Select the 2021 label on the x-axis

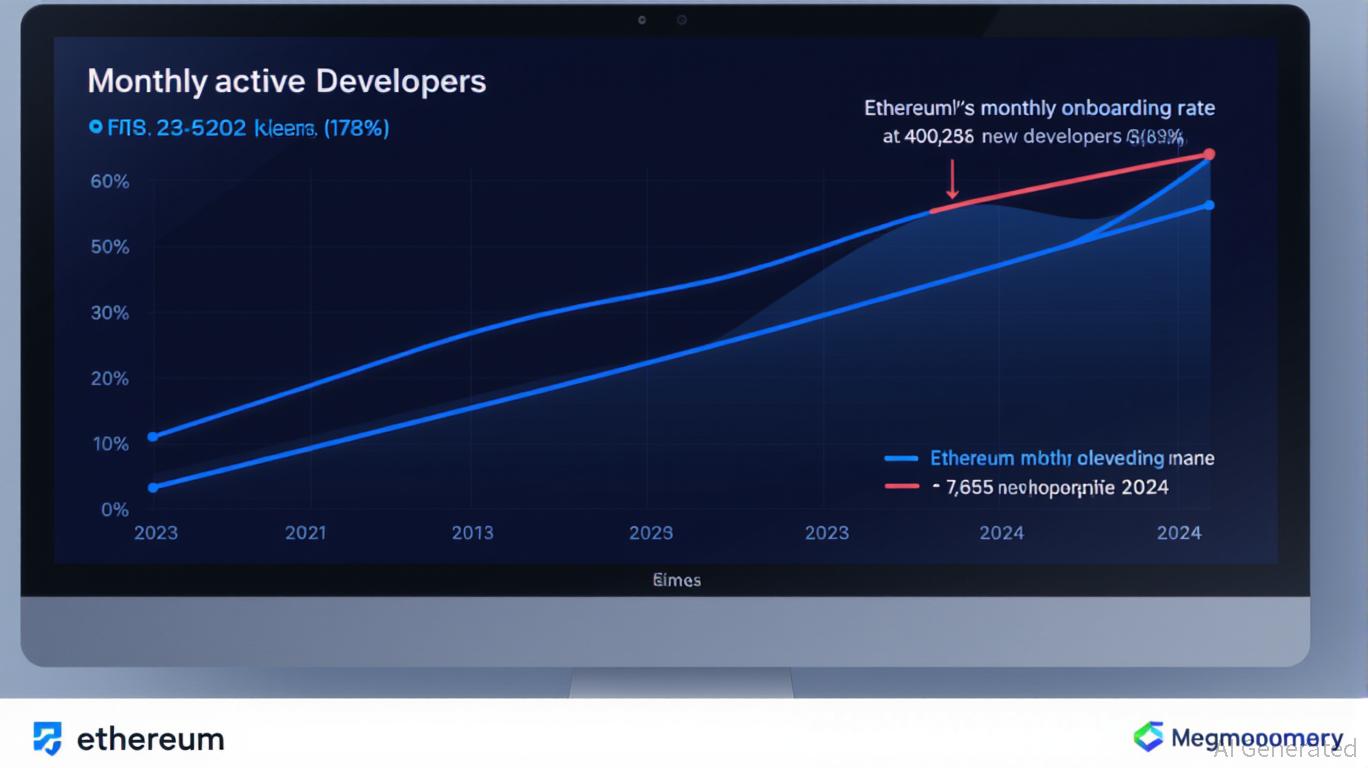(305, 533)
